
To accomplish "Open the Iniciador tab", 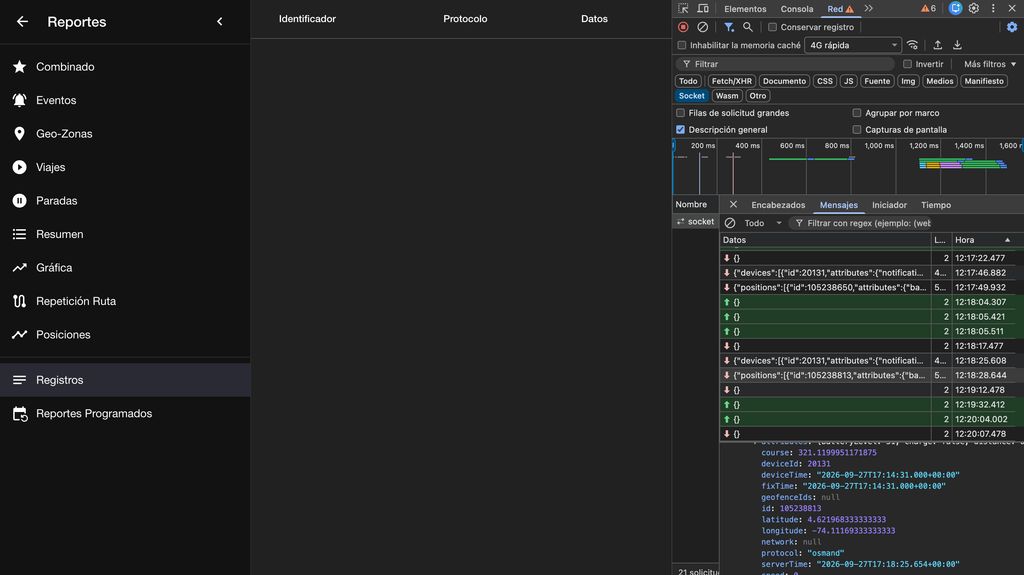I will click(x=889, y=205).
